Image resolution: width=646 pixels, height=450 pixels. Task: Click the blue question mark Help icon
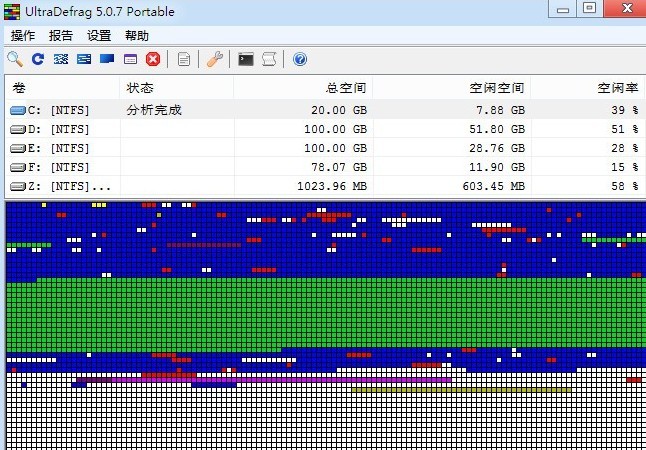coord(300,59)
